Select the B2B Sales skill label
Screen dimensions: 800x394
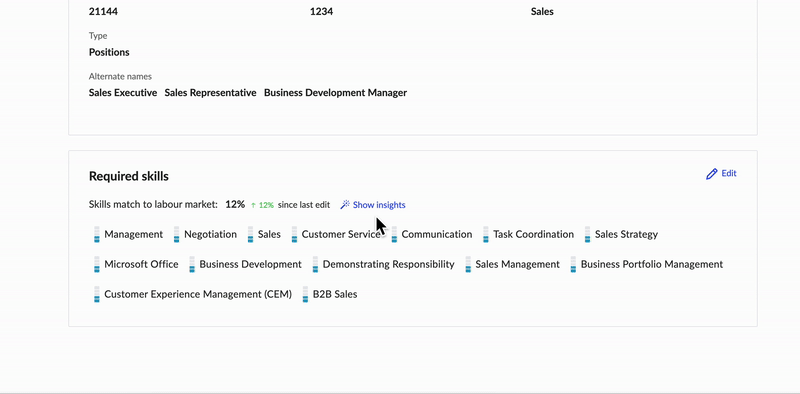pos(335,294)
